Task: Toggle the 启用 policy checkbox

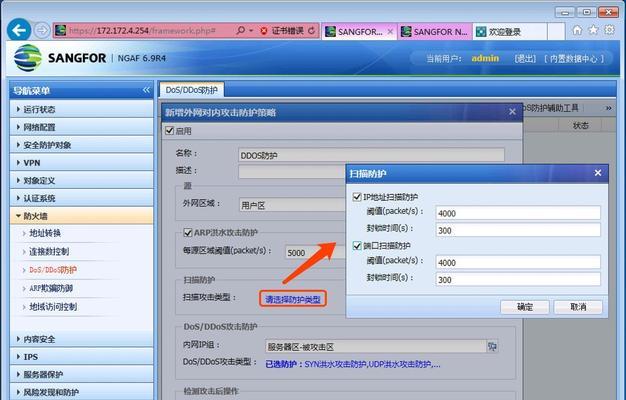Action: click(x=169, y=131)
